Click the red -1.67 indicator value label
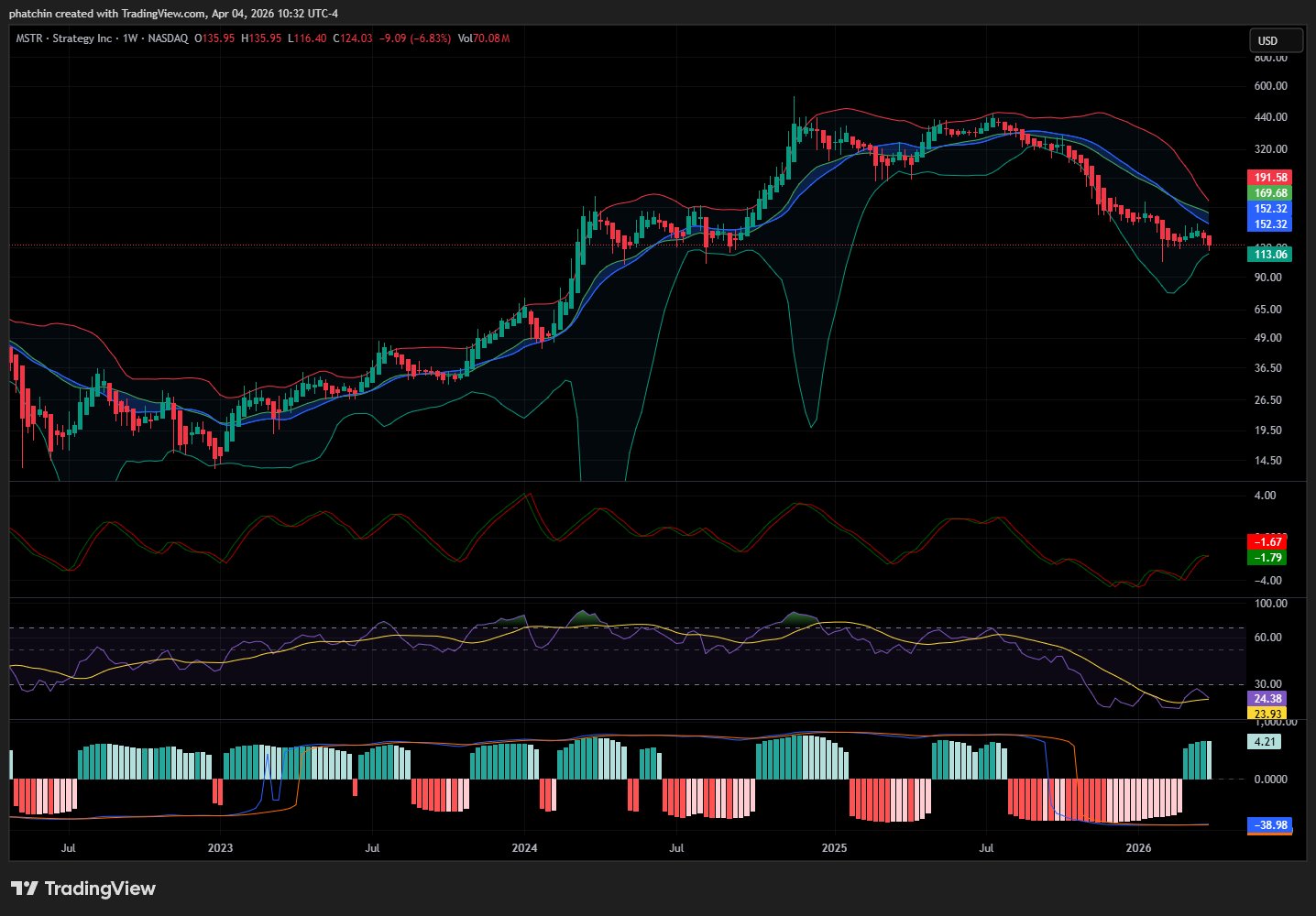 point(1267,542)
